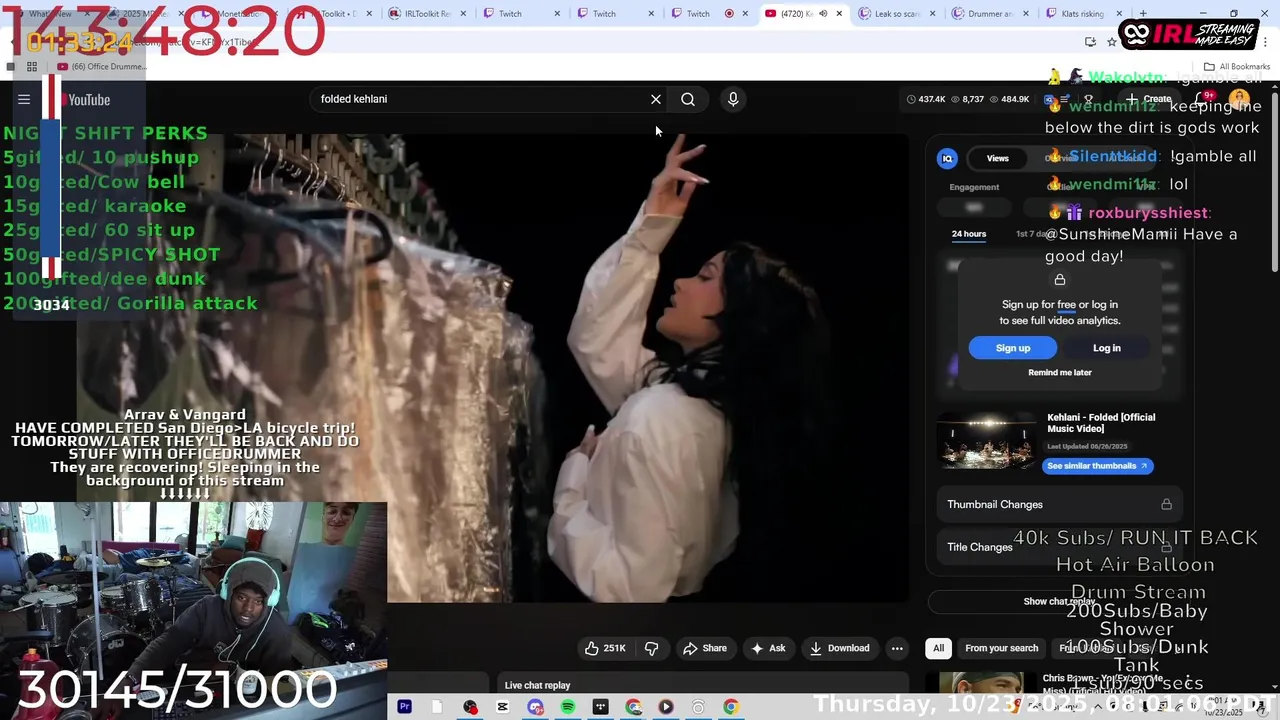Select the 'From your search' chip
Image resolution: width=1280 pixels, height=720 pixels.
pos(1001,648)
